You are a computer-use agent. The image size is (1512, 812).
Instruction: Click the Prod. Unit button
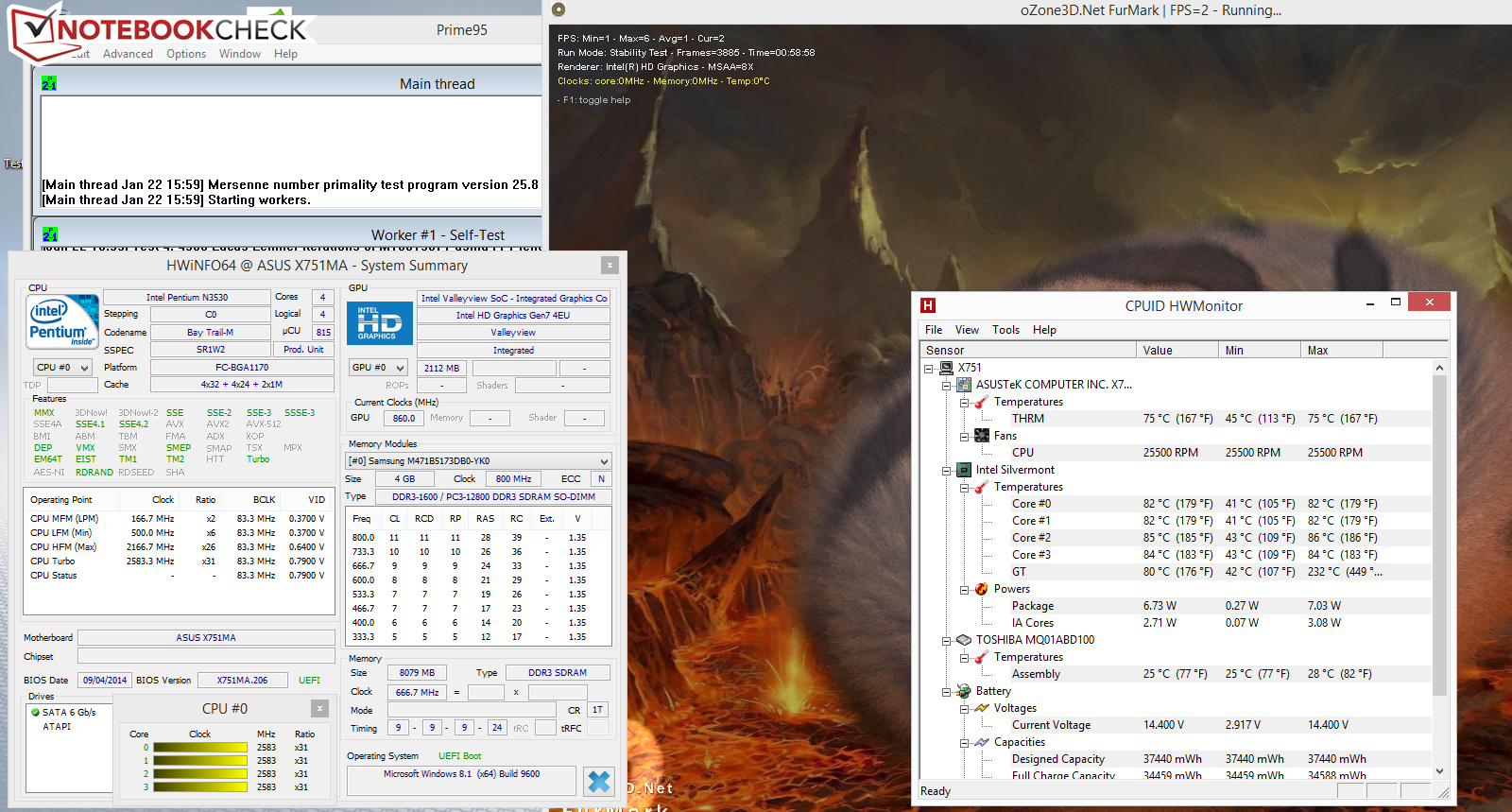(x=303, y=350)
